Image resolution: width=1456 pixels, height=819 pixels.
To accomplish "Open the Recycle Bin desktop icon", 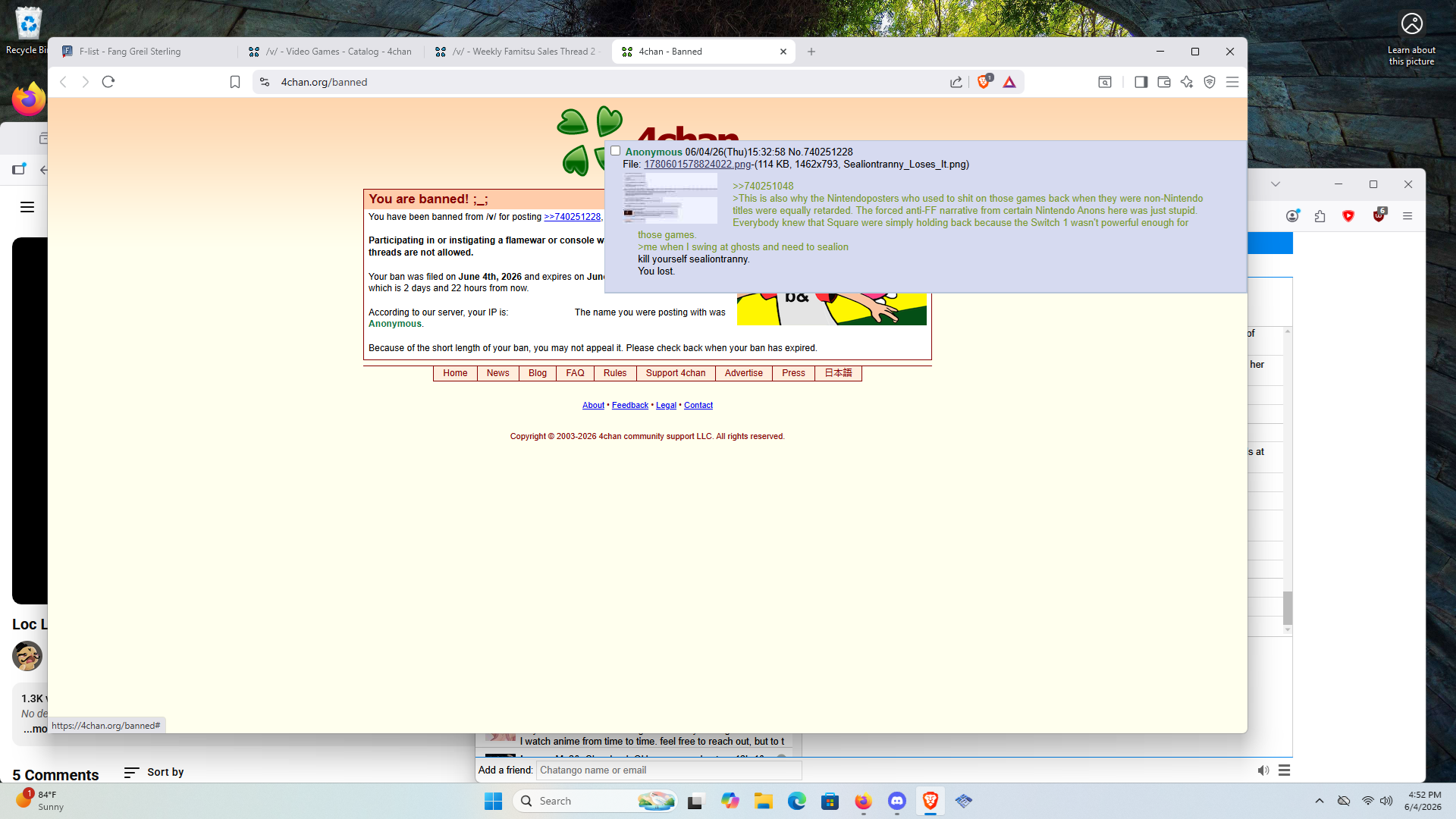I will (x=28, y=30).
